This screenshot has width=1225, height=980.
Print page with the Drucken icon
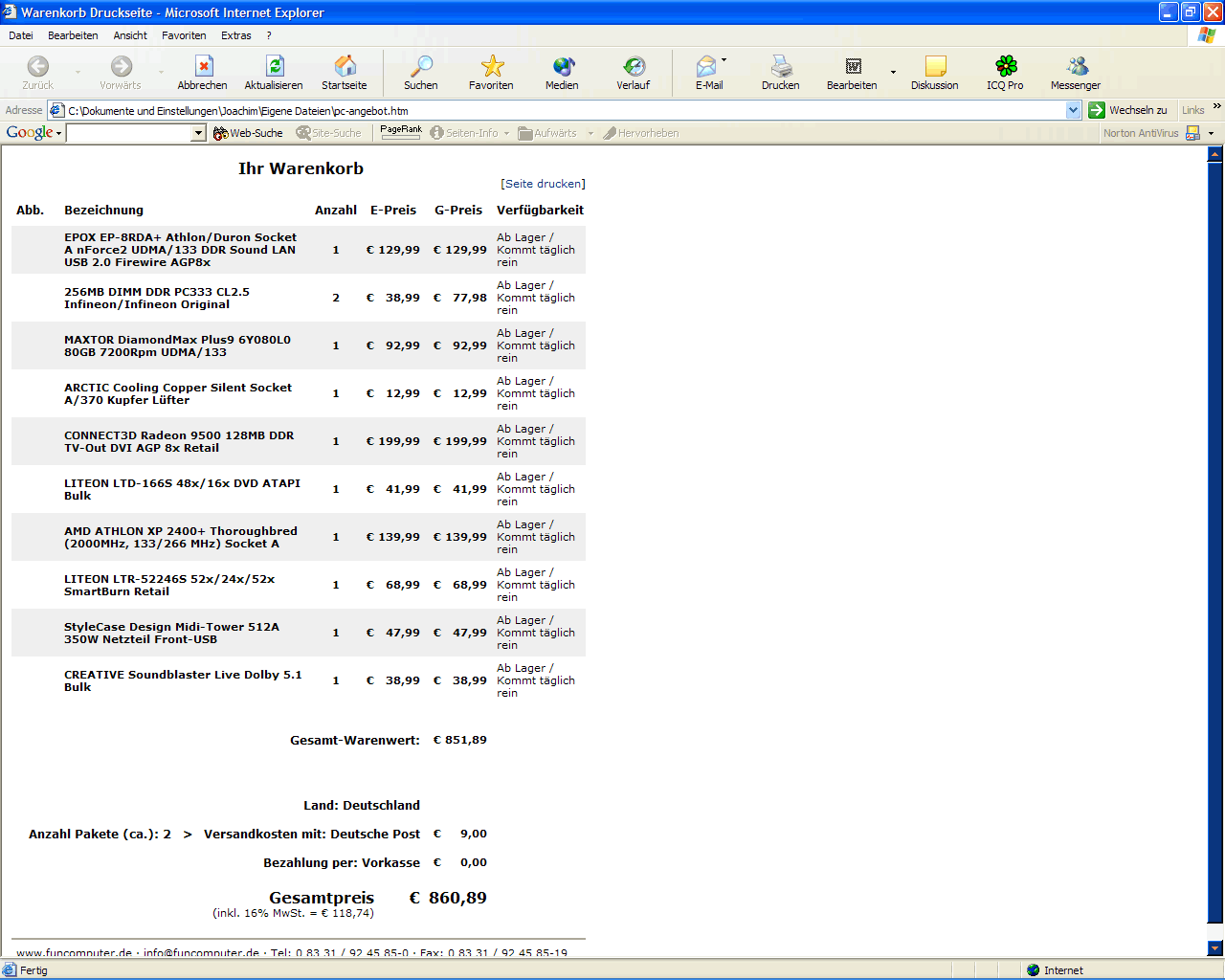(781, 66)
